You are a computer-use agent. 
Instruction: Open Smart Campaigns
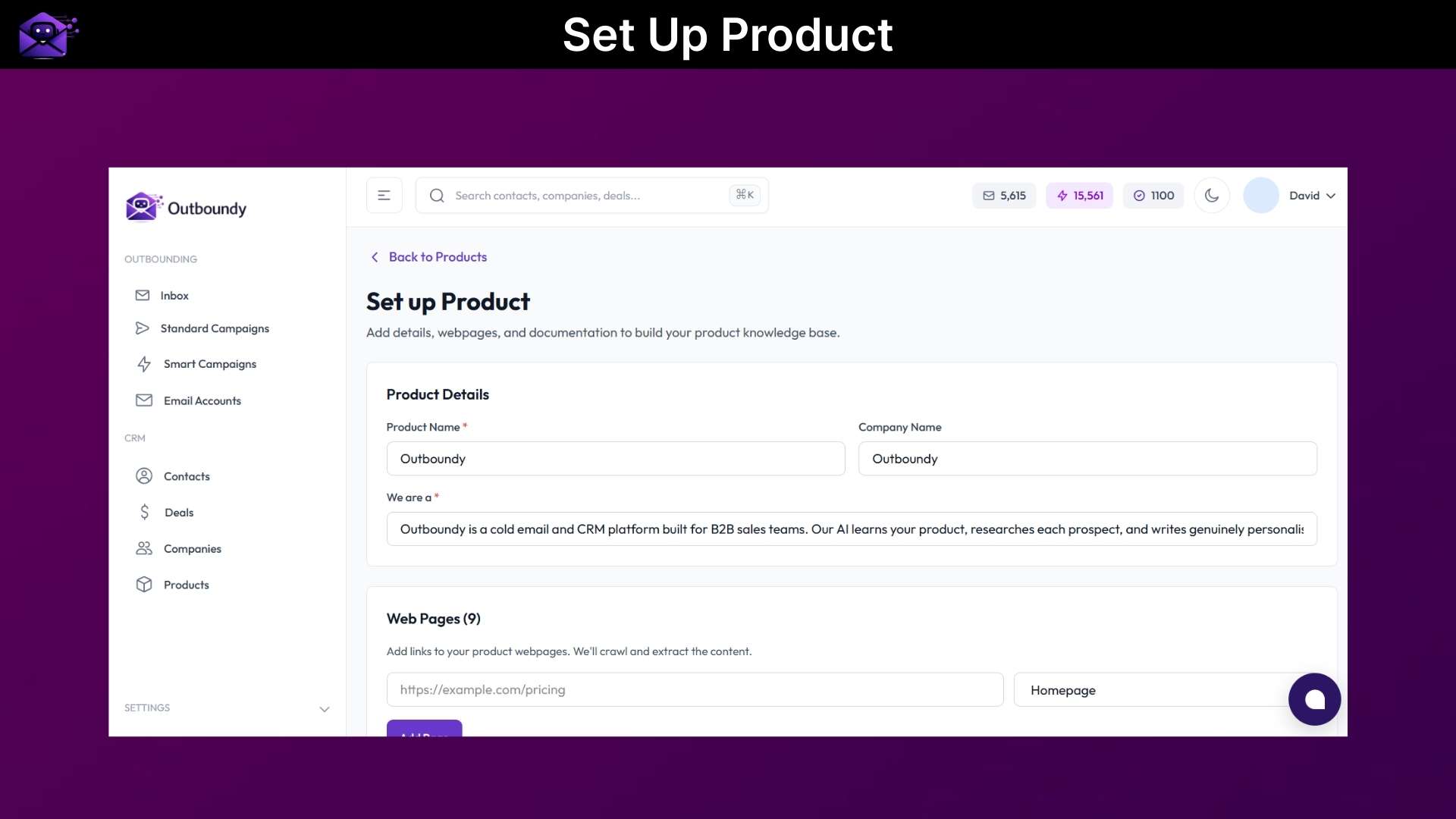coord(210,364)
